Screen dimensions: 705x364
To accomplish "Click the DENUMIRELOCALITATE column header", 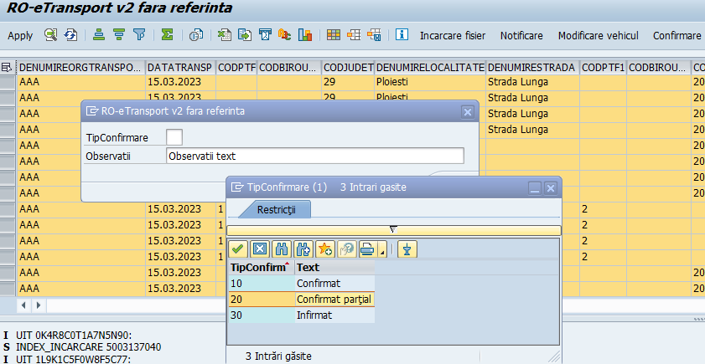I will point(430,67).
